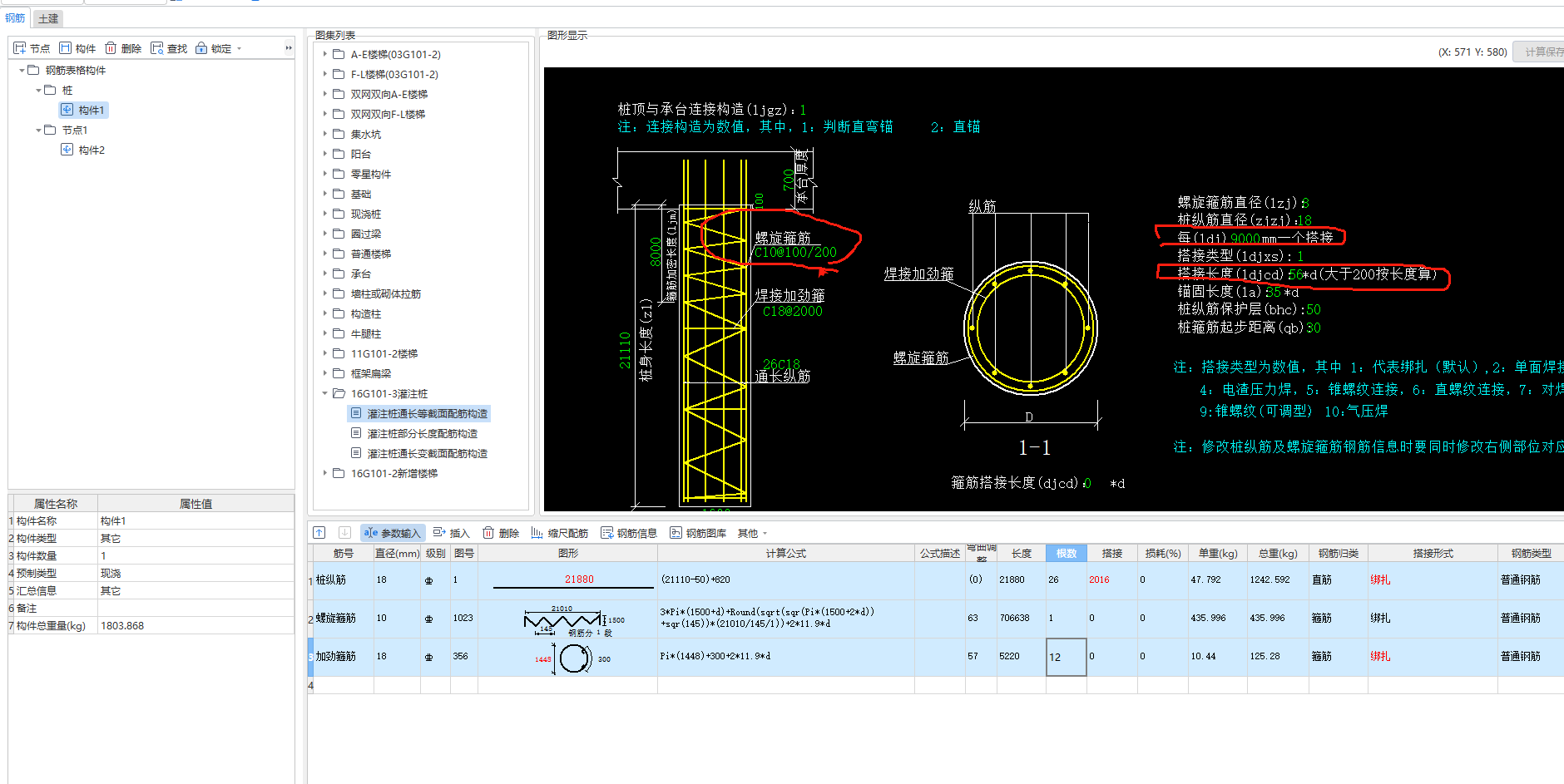The height and width of the screenshot is (784, 1564).
Task: Click the 预制类型 value 现浇
Action: (195, 574)
